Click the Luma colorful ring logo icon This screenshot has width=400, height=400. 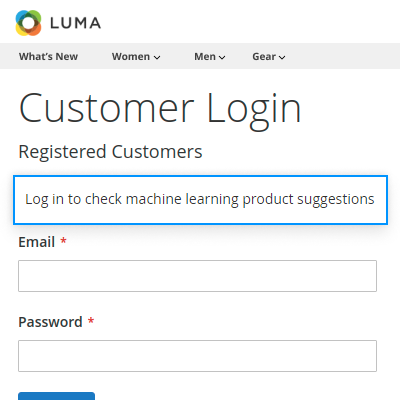click(x=28, y=23)
